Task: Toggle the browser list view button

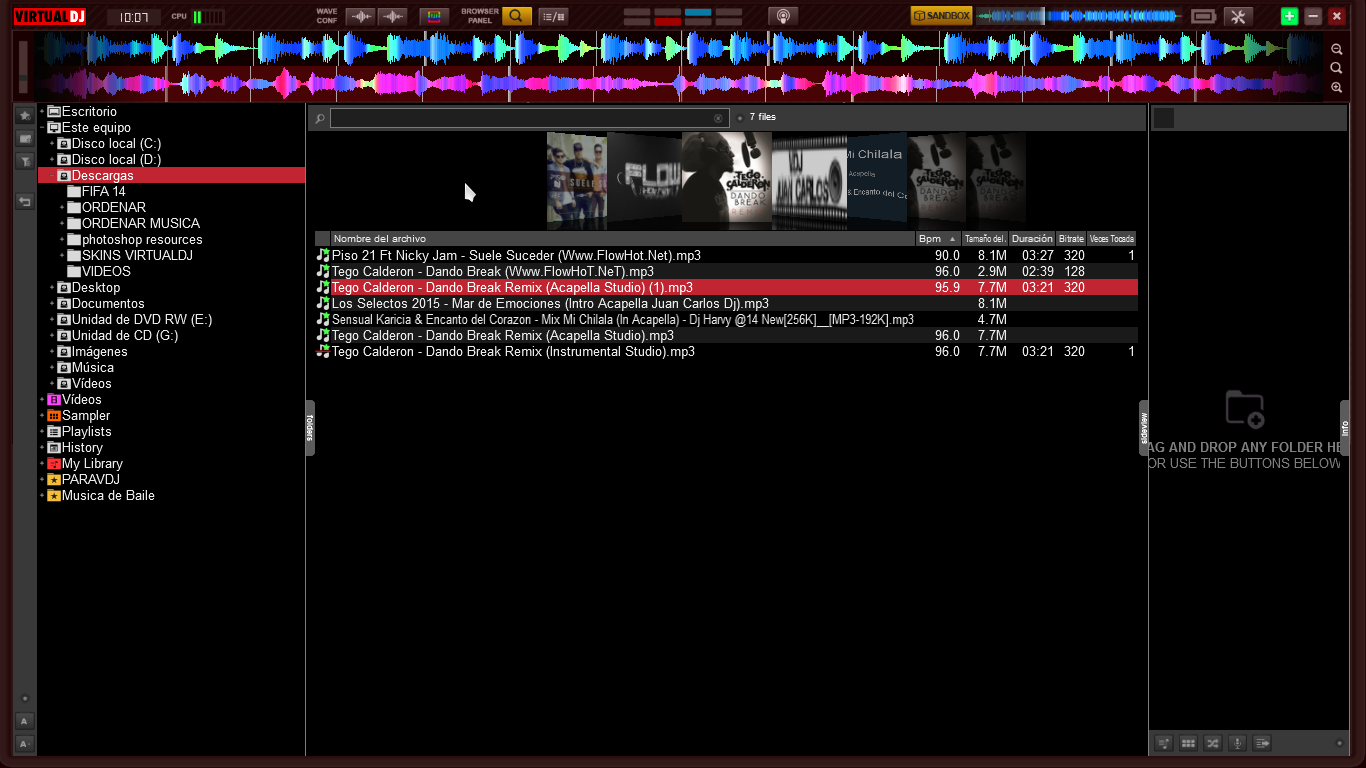Action: [x=553, y=16]
